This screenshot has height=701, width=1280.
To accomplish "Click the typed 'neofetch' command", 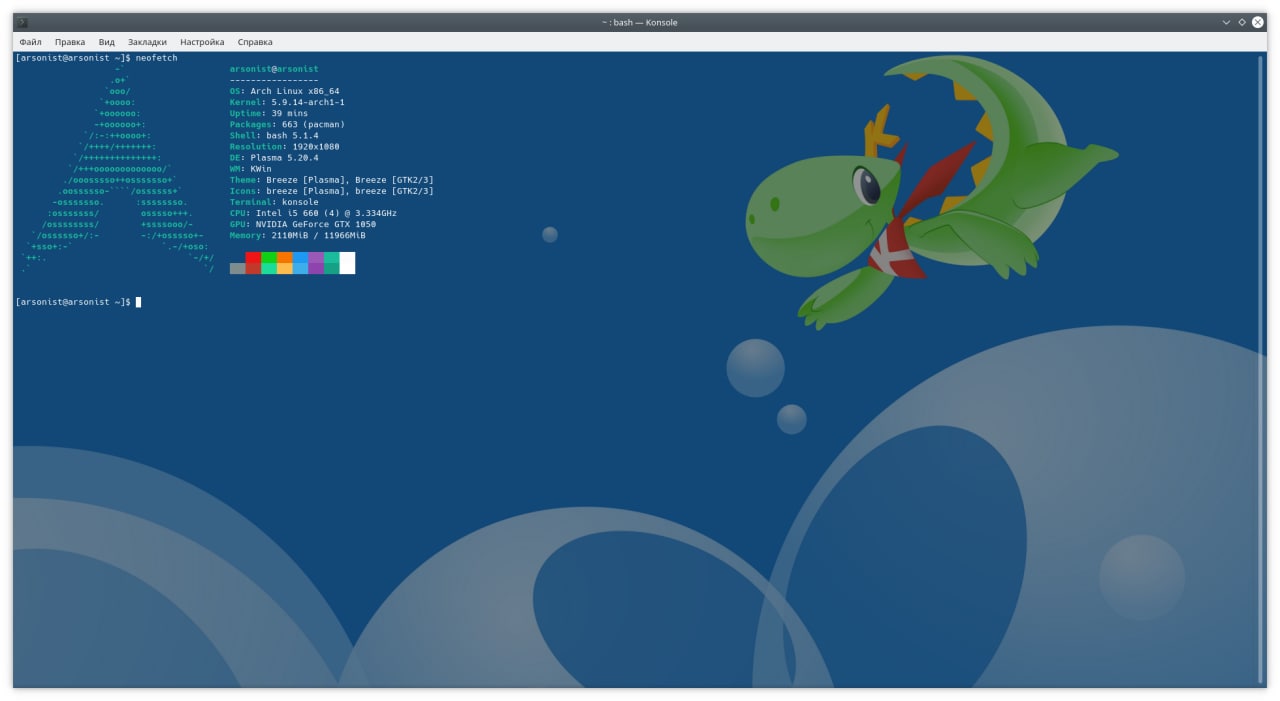I will (x=157, y=58).
